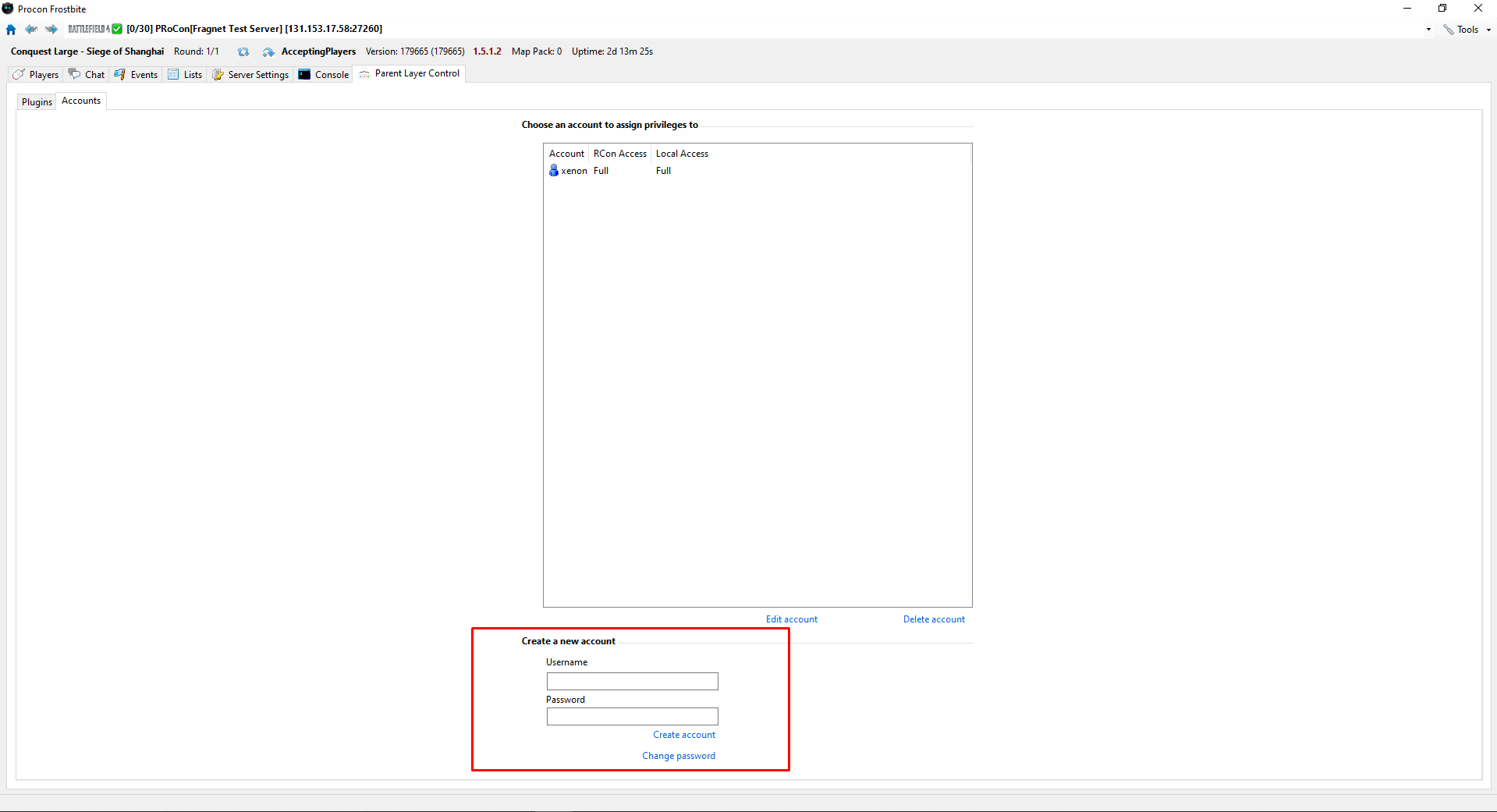Click the Change password link
This screenshot has width=1497, height=812.
(679, 756)
